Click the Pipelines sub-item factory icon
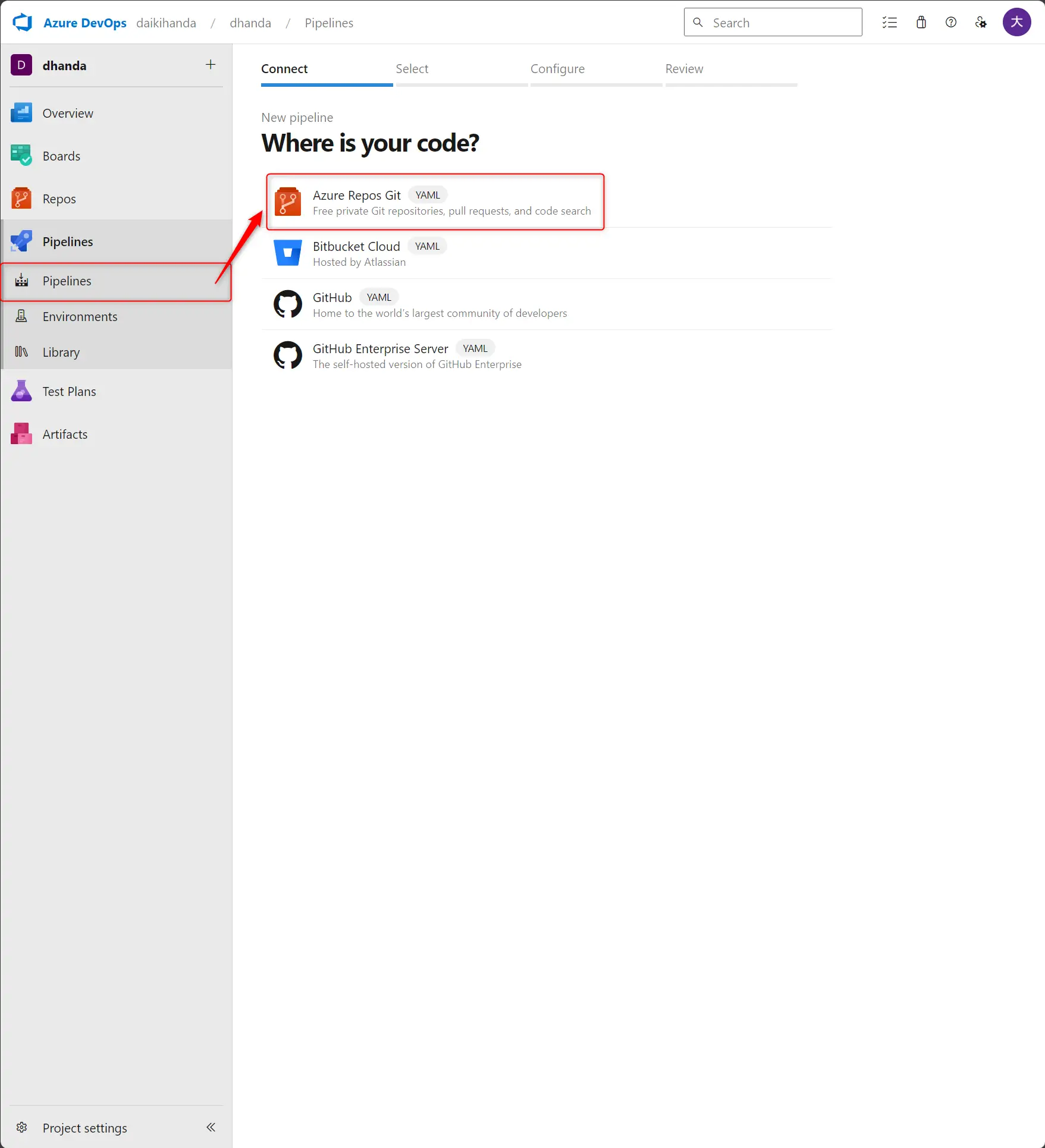 pyautogui.click(x=21, y=281)
